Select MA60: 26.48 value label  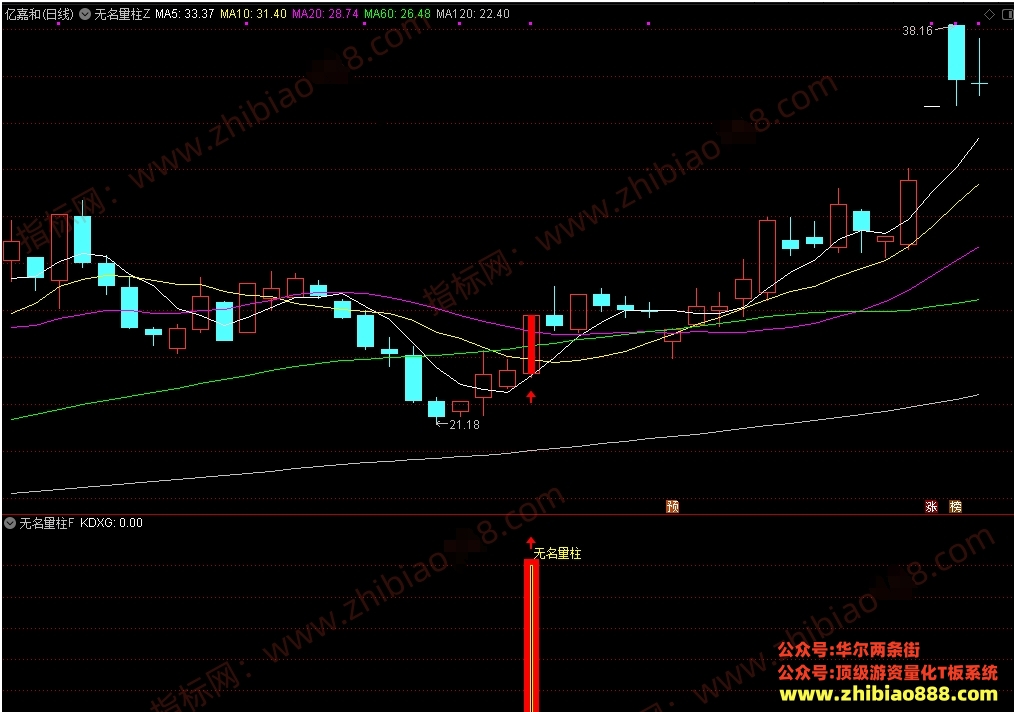click(397, 14)
